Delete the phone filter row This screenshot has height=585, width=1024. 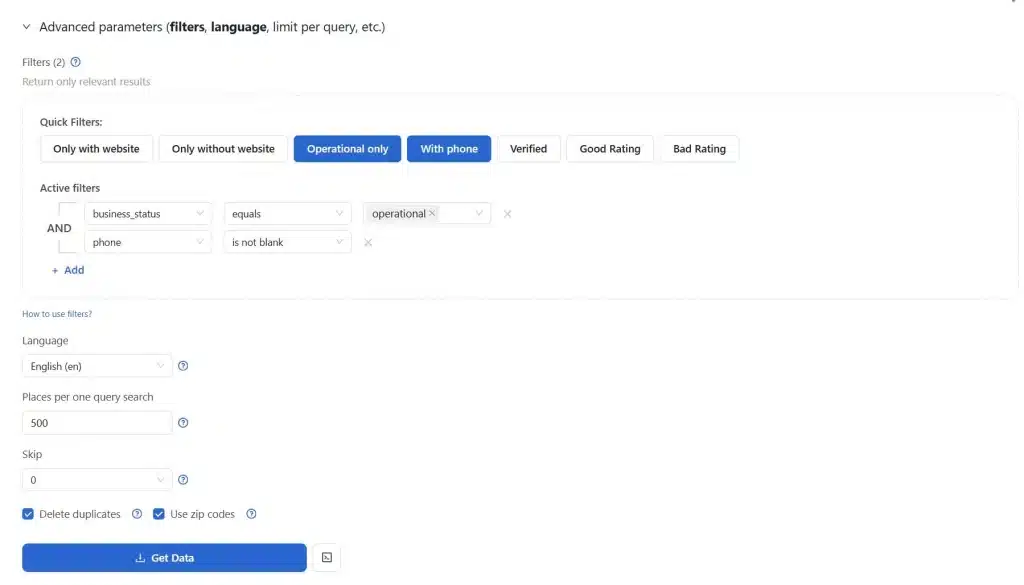click(368, 242)
